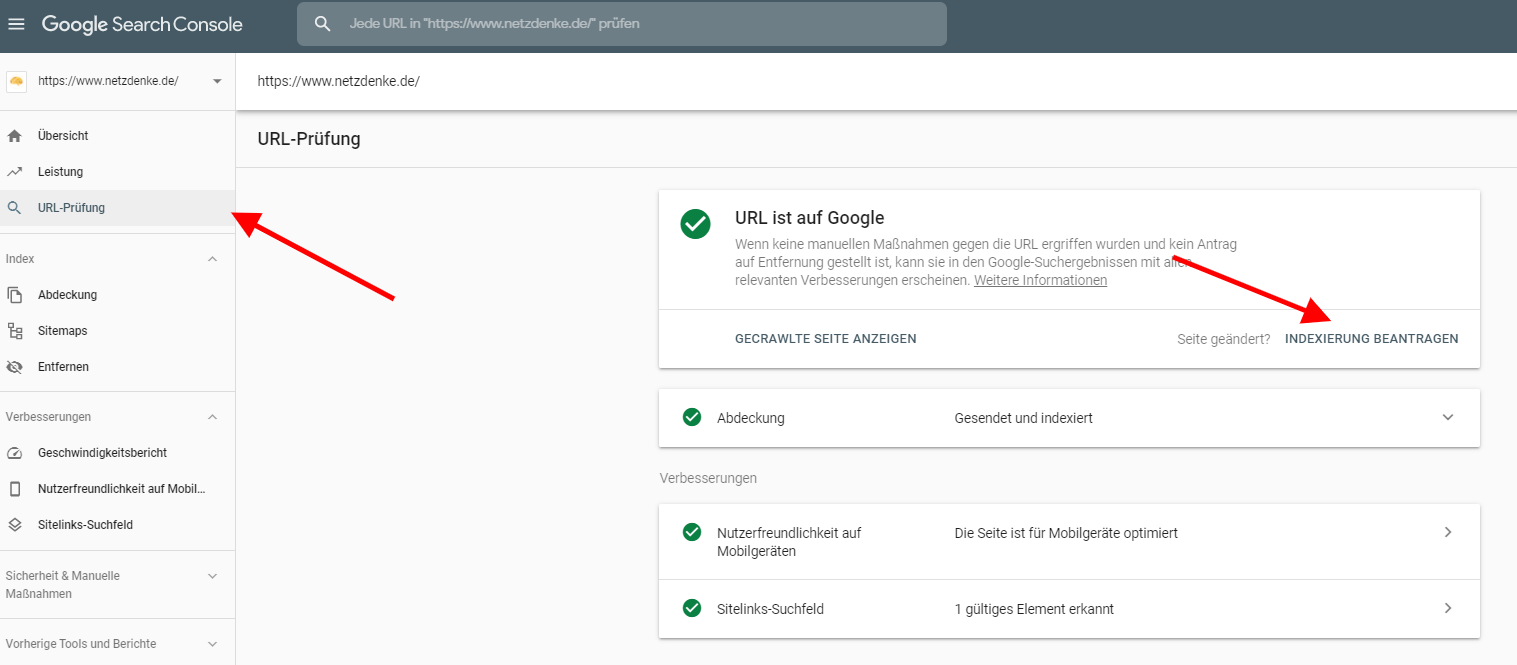Click the mobile phone icon for Nutzerfreundlichkeit
This screenshot has height=665, width=1517.
(x=14, y=489)
